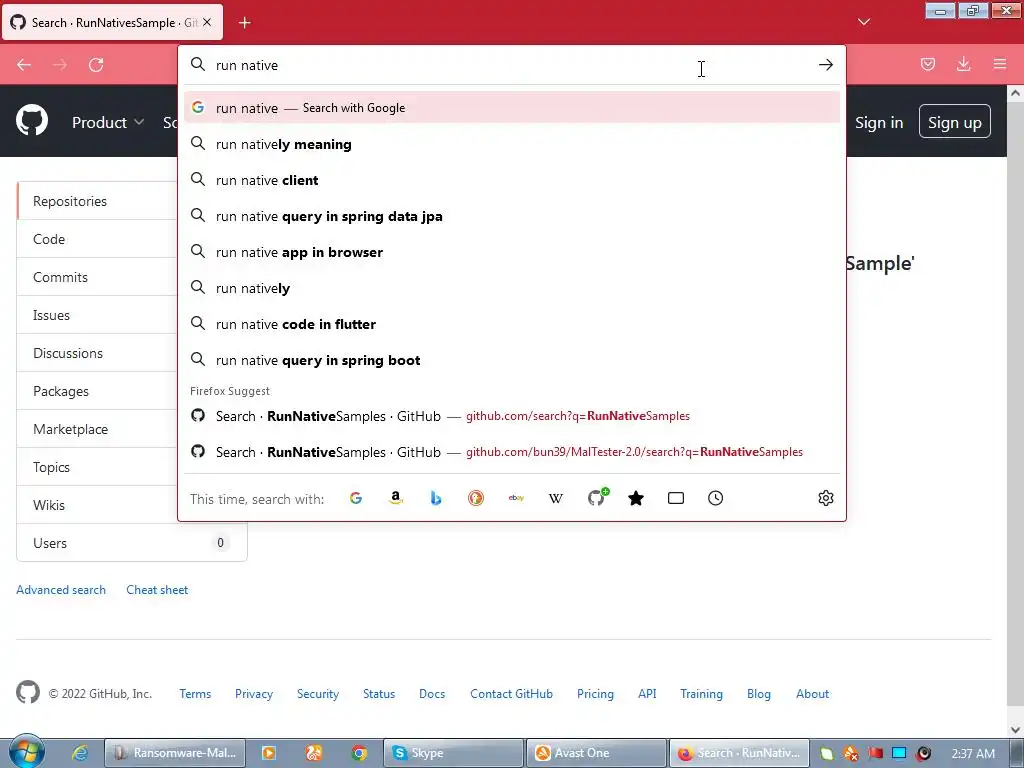Image resolution: width=1024 pixels, height=768 pixels.
Task: Open the Contact GitHub footer link
Action: coord(511,694)
